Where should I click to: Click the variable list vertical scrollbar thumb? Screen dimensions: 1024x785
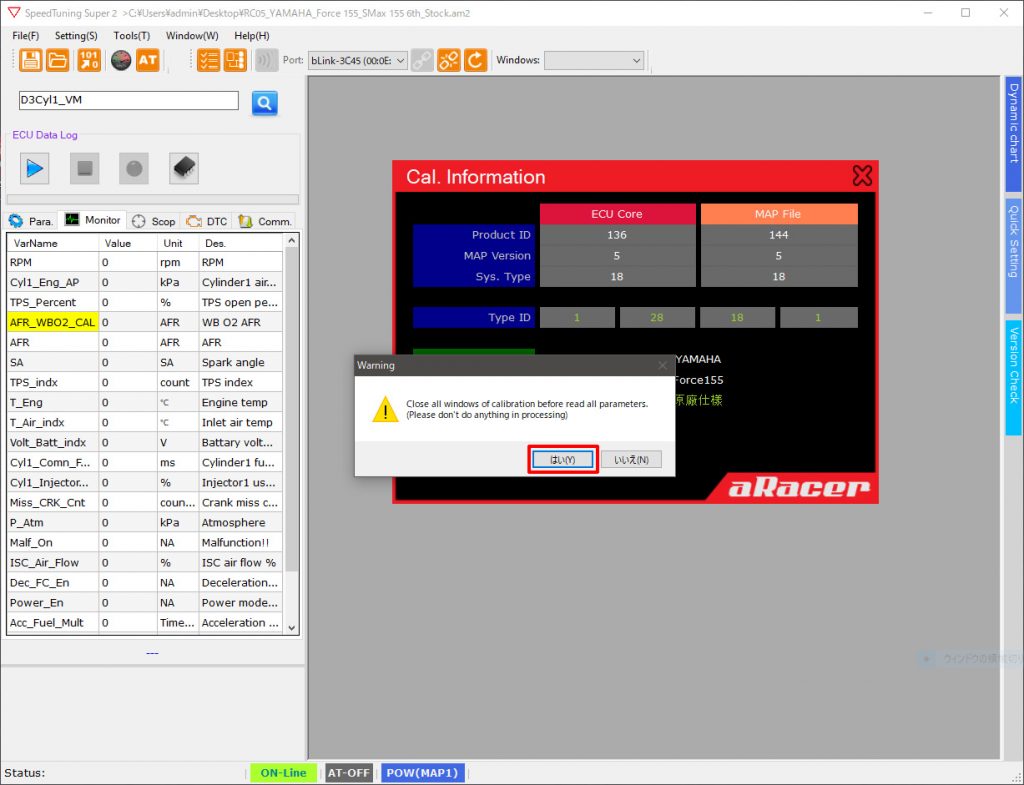point(292,409)
